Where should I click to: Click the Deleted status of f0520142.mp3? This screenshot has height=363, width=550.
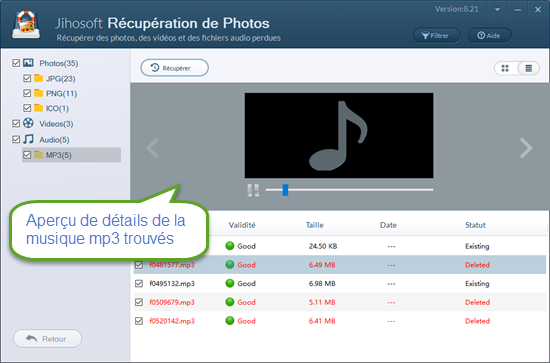click(x=477, y=321)
